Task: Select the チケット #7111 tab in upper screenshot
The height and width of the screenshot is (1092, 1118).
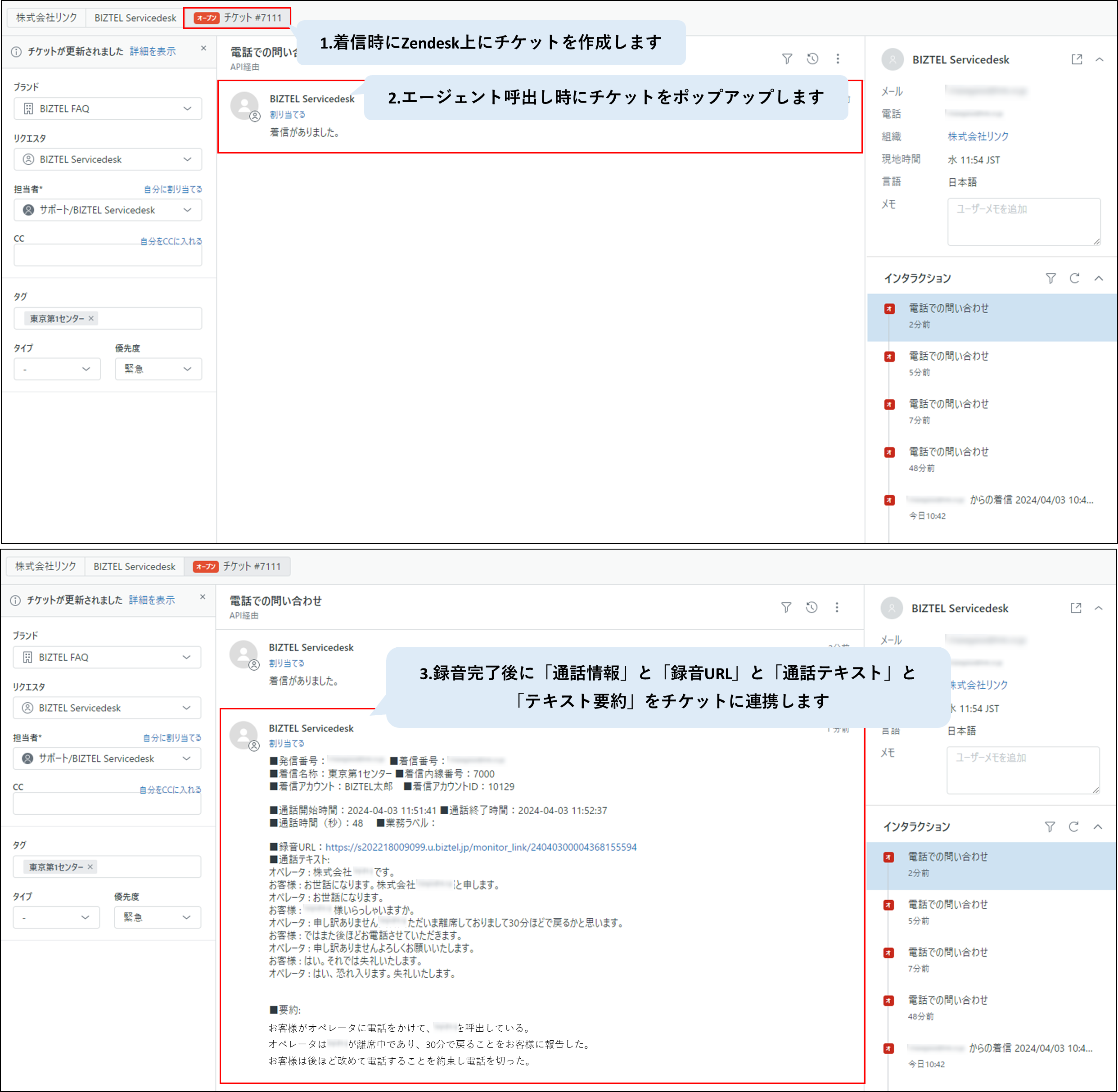Action: point(237,18)
